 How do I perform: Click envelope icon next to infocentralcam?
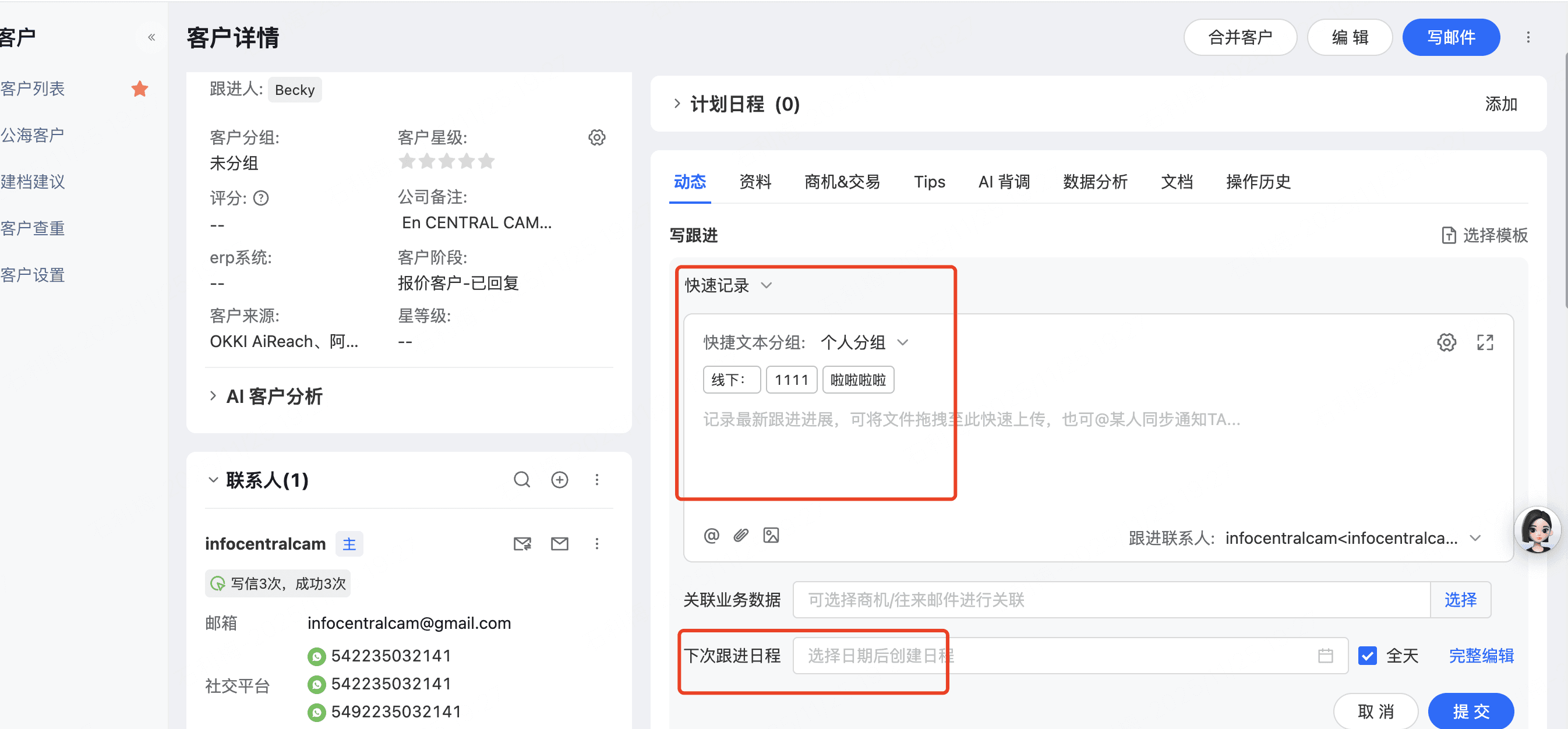(559, 544)
